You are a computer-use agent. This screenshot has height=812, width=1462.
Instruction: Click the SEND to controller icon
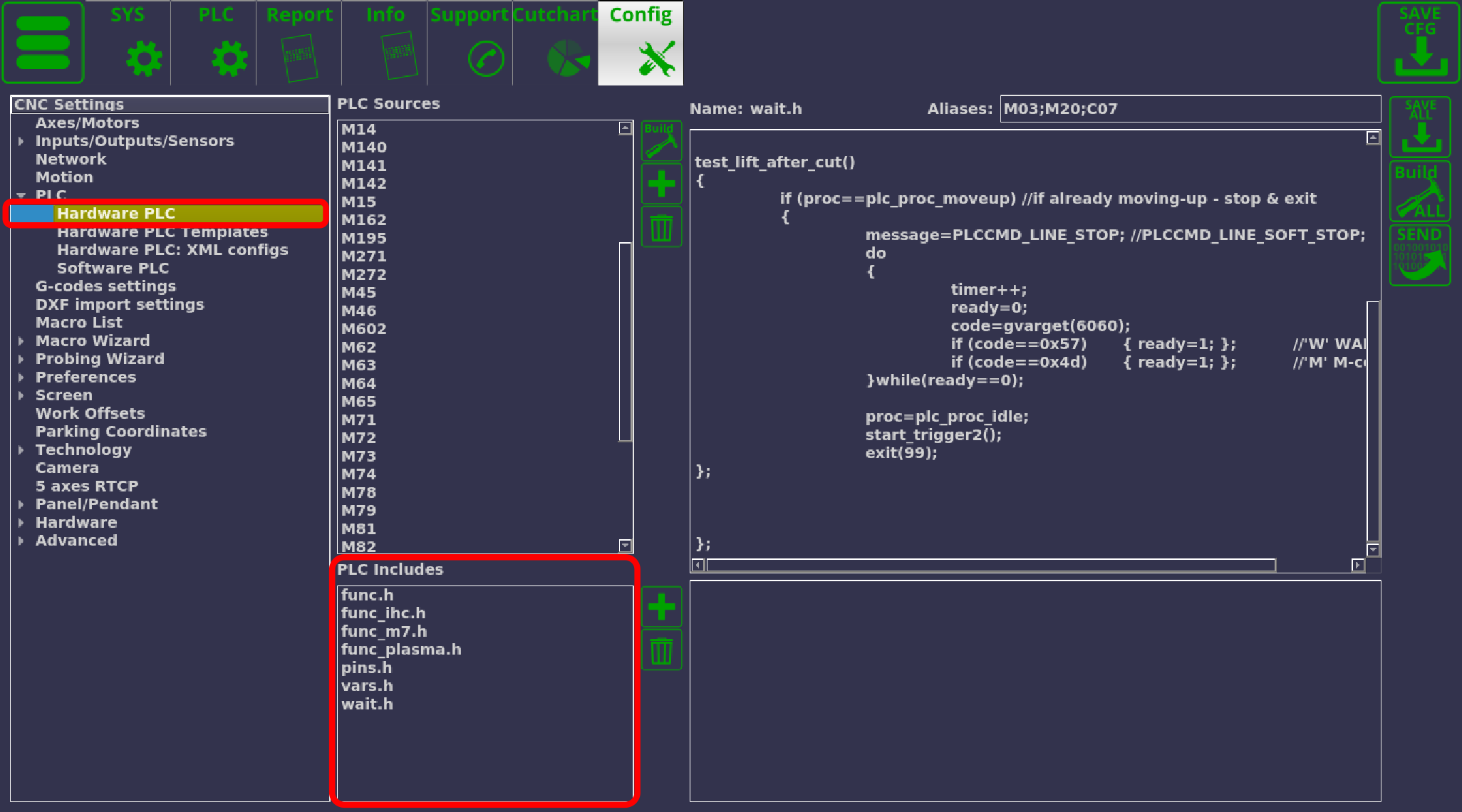[1420, 256]
